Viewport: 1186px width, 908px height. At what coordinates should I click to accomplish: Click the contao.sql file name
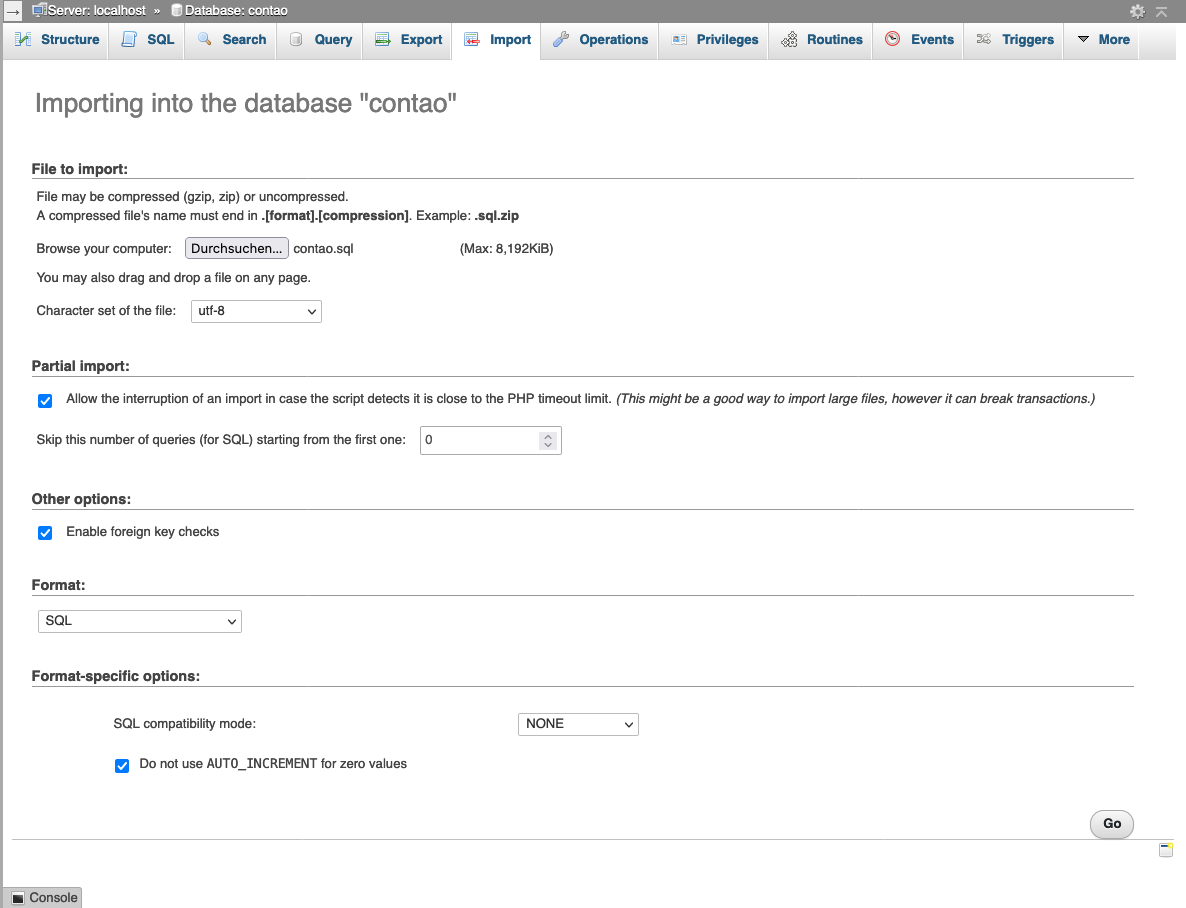coord(323,249)
